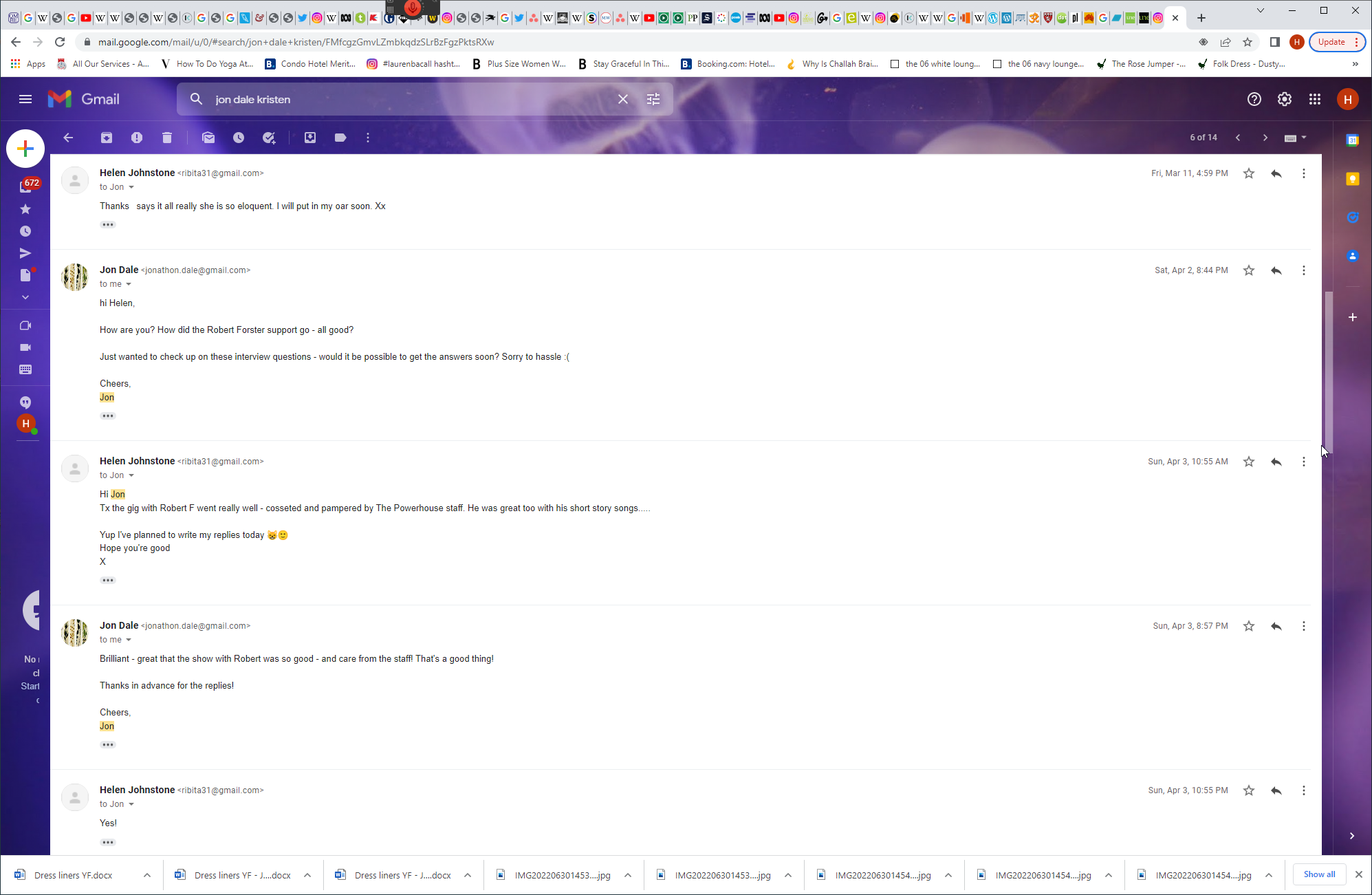1372x895 pixels.
Task: Show details for Apr 3 8:57 PM 'to me'
Action: [129, 640]
